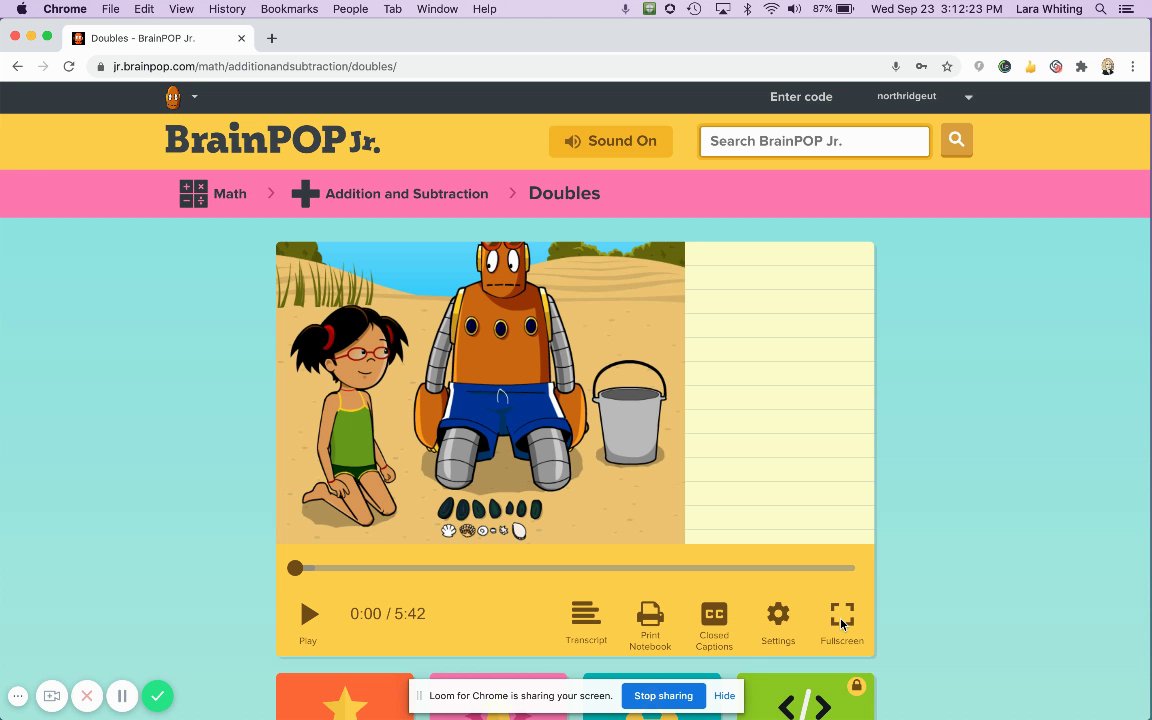Click Stop sharing in Loom bar
Image resolution: width=1152 pixels, height=720 pixels.
coord(663,696)
